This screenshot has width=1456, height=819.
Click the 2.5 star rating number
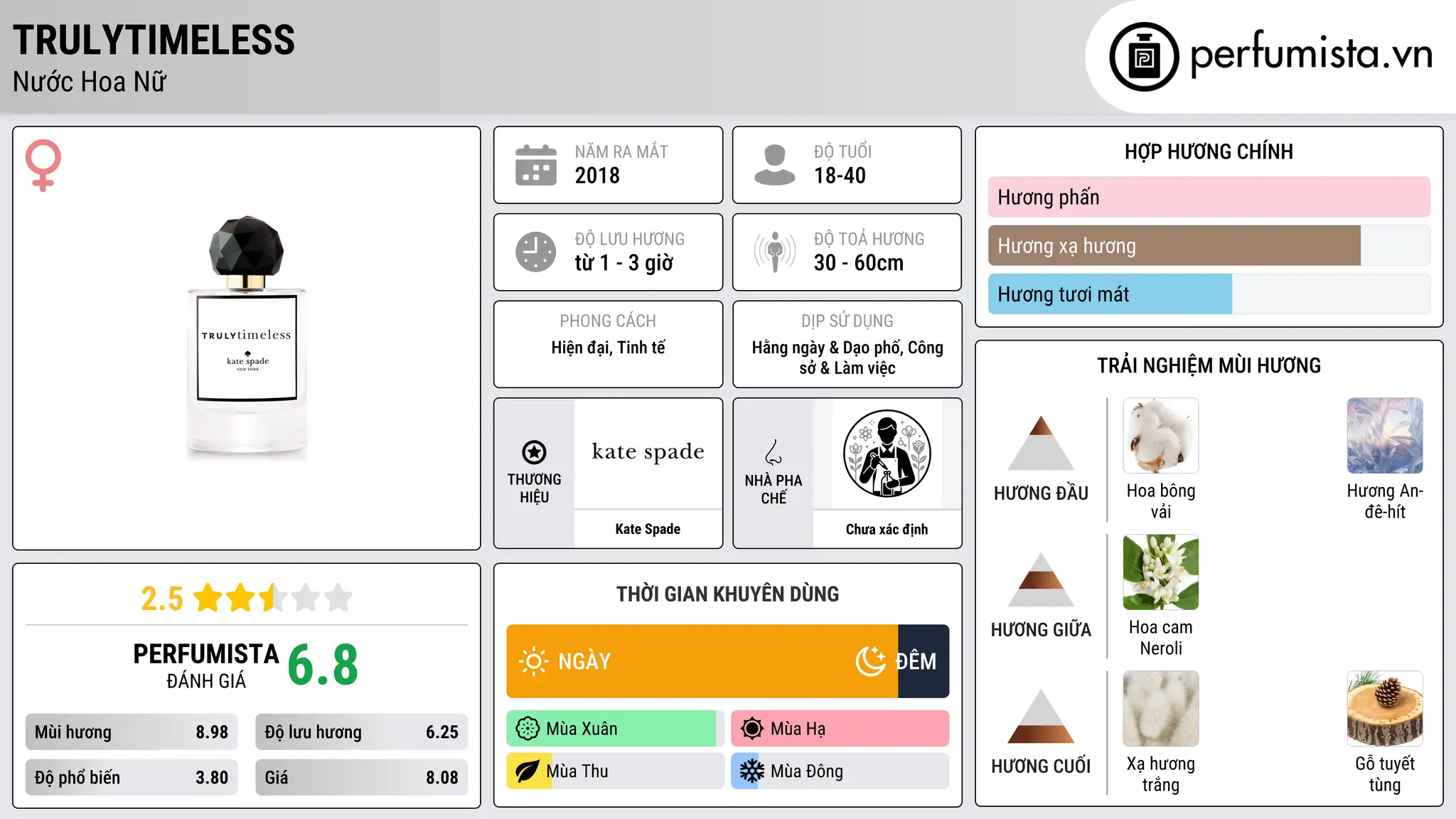click(x=162, y=599)
